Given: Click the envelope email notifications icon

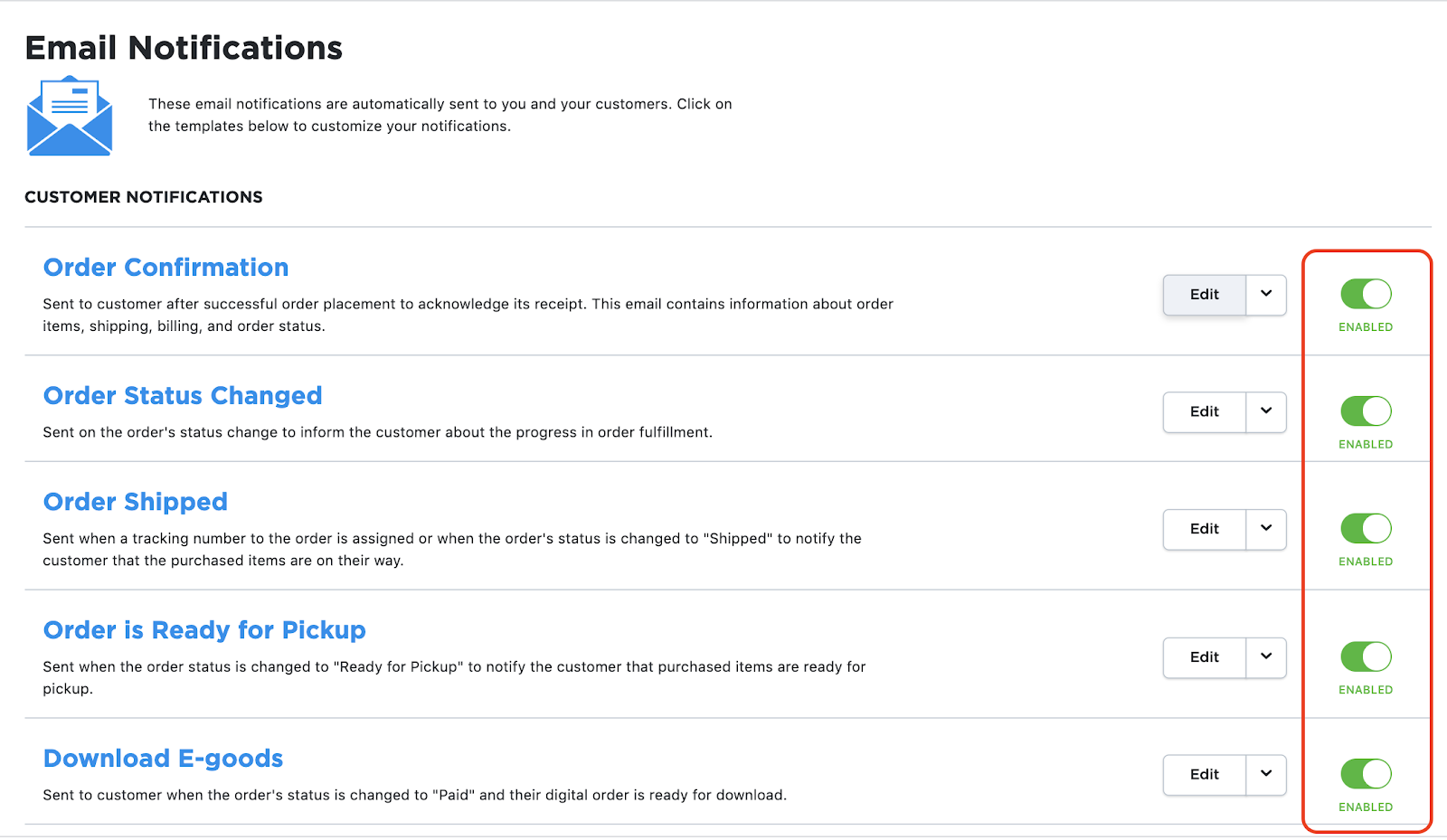Looking at the screenshot, I should tap(70, 116).
